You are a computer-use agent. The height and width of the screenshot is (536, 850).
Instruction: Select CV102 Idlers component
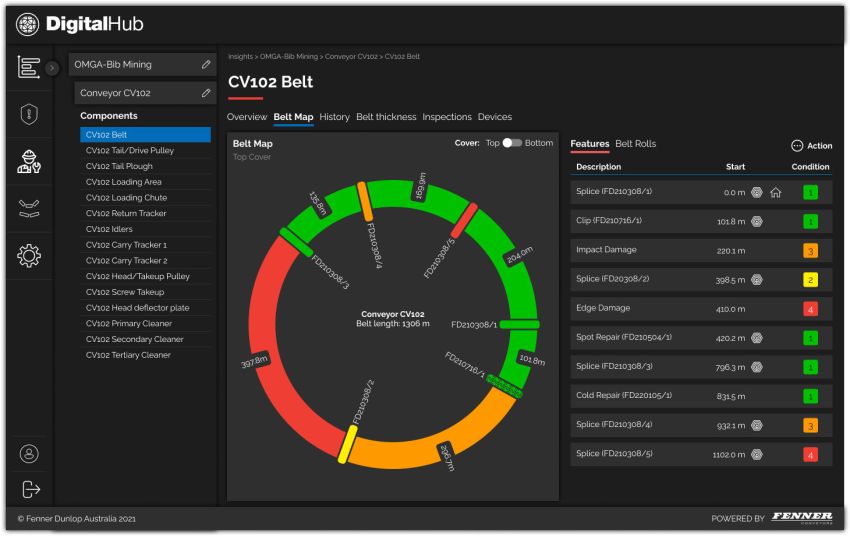pyautogui.click(x=145, y=229)
